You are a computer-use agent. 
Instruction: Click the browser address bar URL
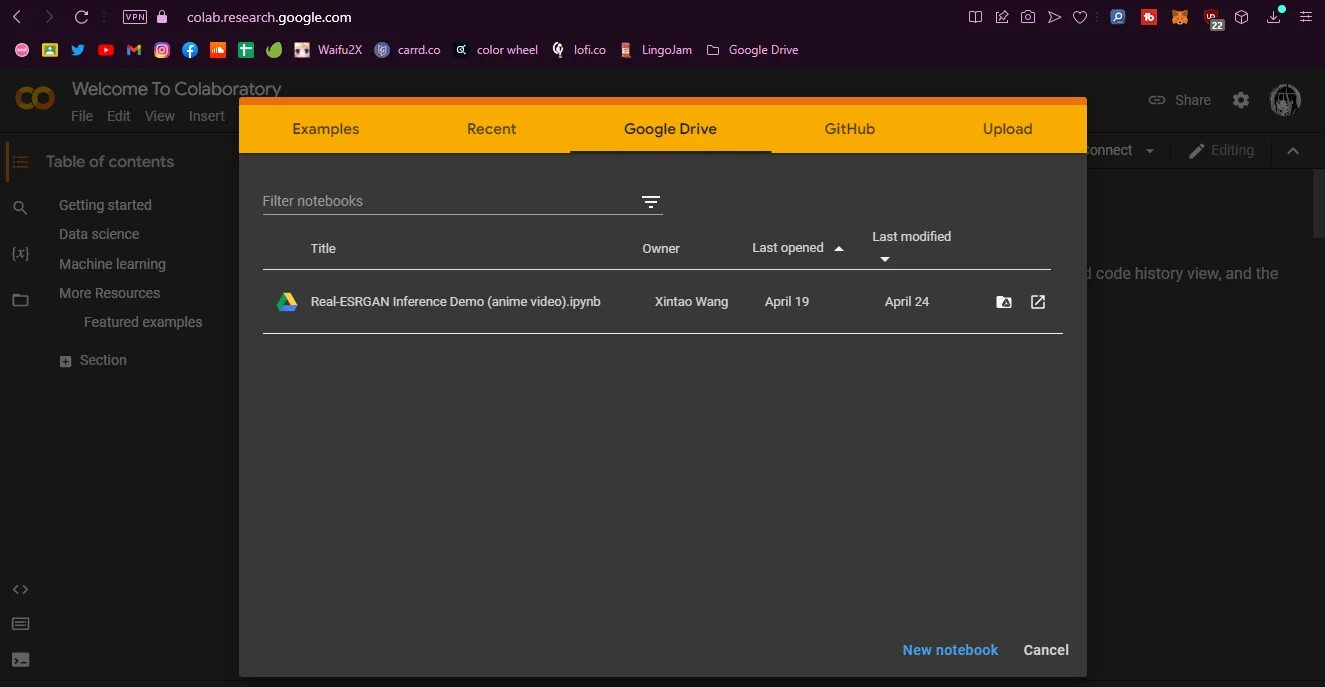[x=269, y=17]
